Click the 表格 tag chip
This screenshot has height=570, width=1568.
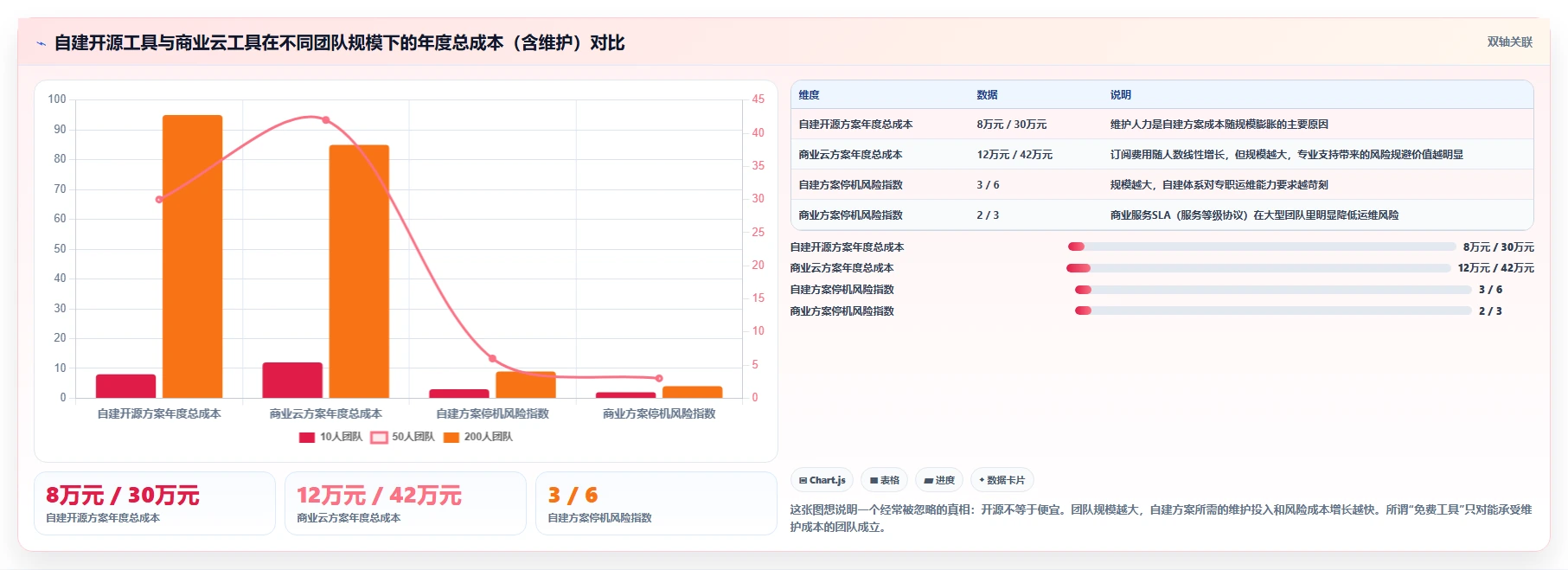point(885,480)
